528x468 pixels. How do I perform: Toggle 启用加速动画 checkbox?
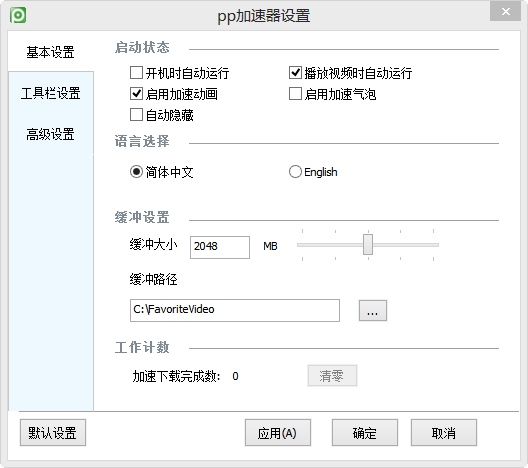point(136,94)
